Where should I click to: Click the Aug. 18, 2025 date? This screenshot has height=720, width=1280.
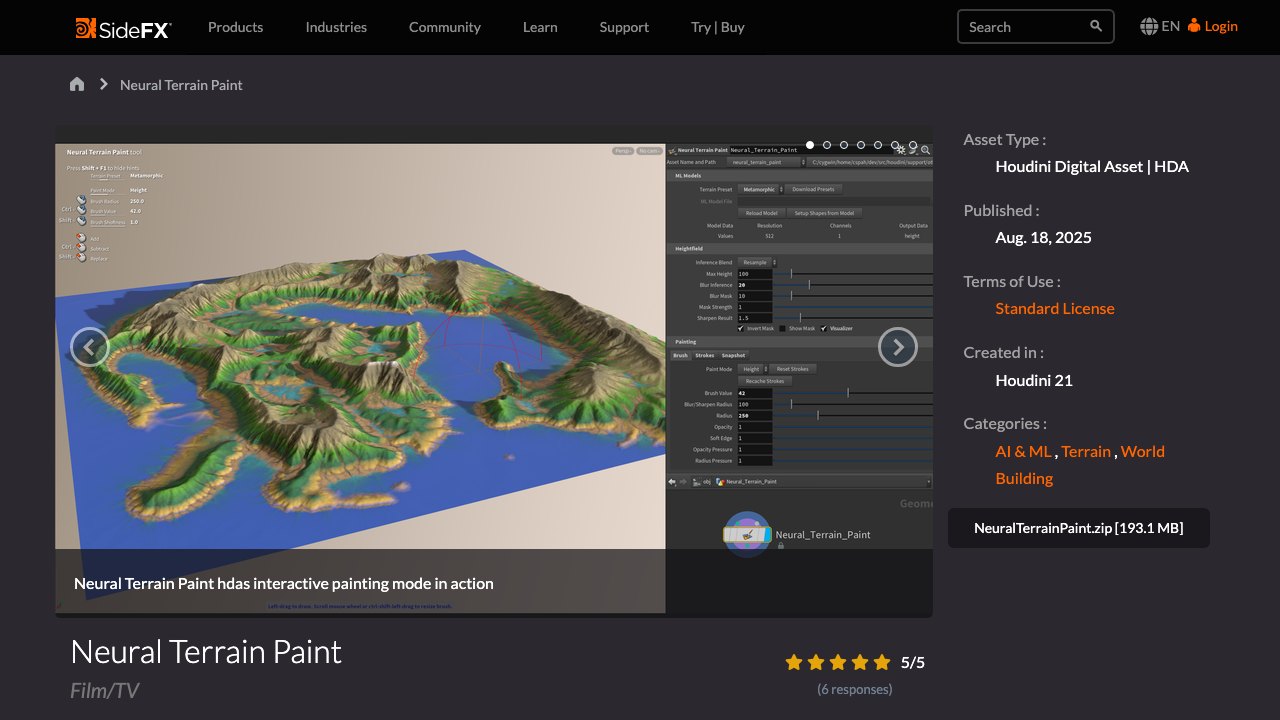tap(1043, 237)
